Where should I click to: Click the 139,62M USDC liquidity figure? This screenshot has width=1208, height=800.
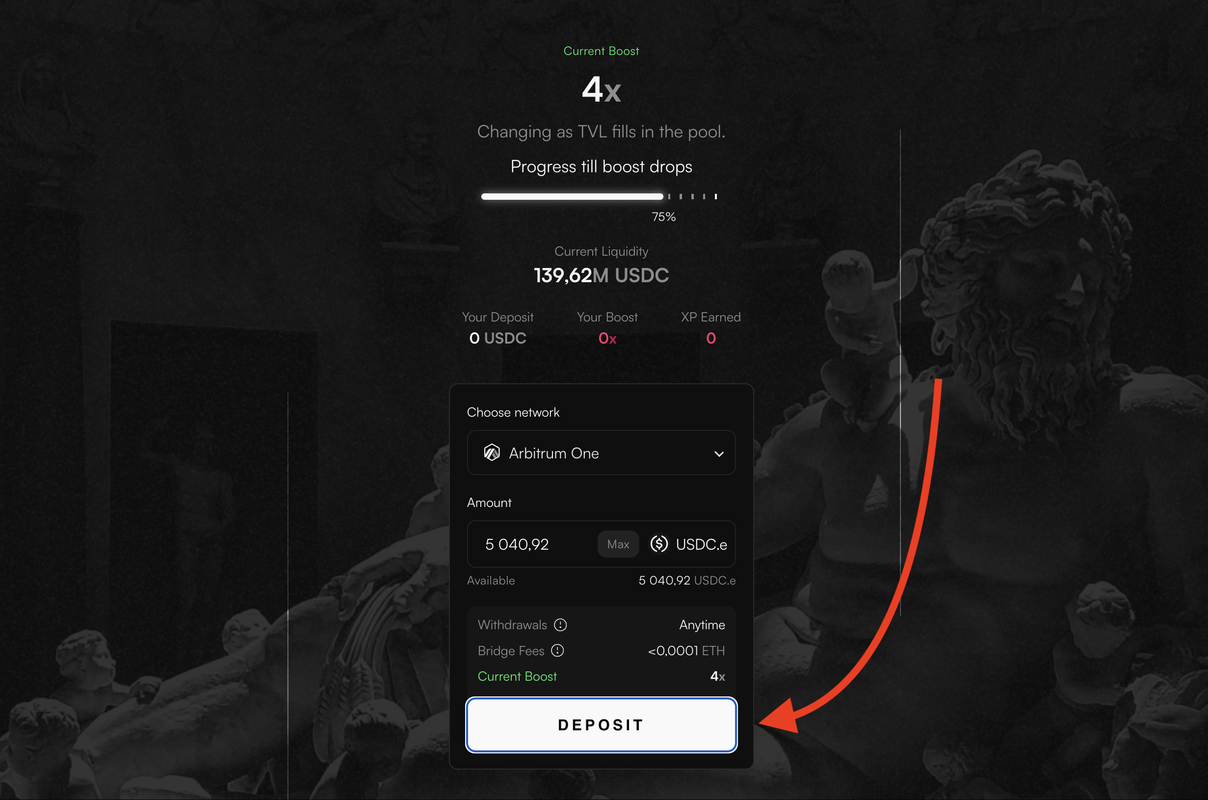(601, 276)
